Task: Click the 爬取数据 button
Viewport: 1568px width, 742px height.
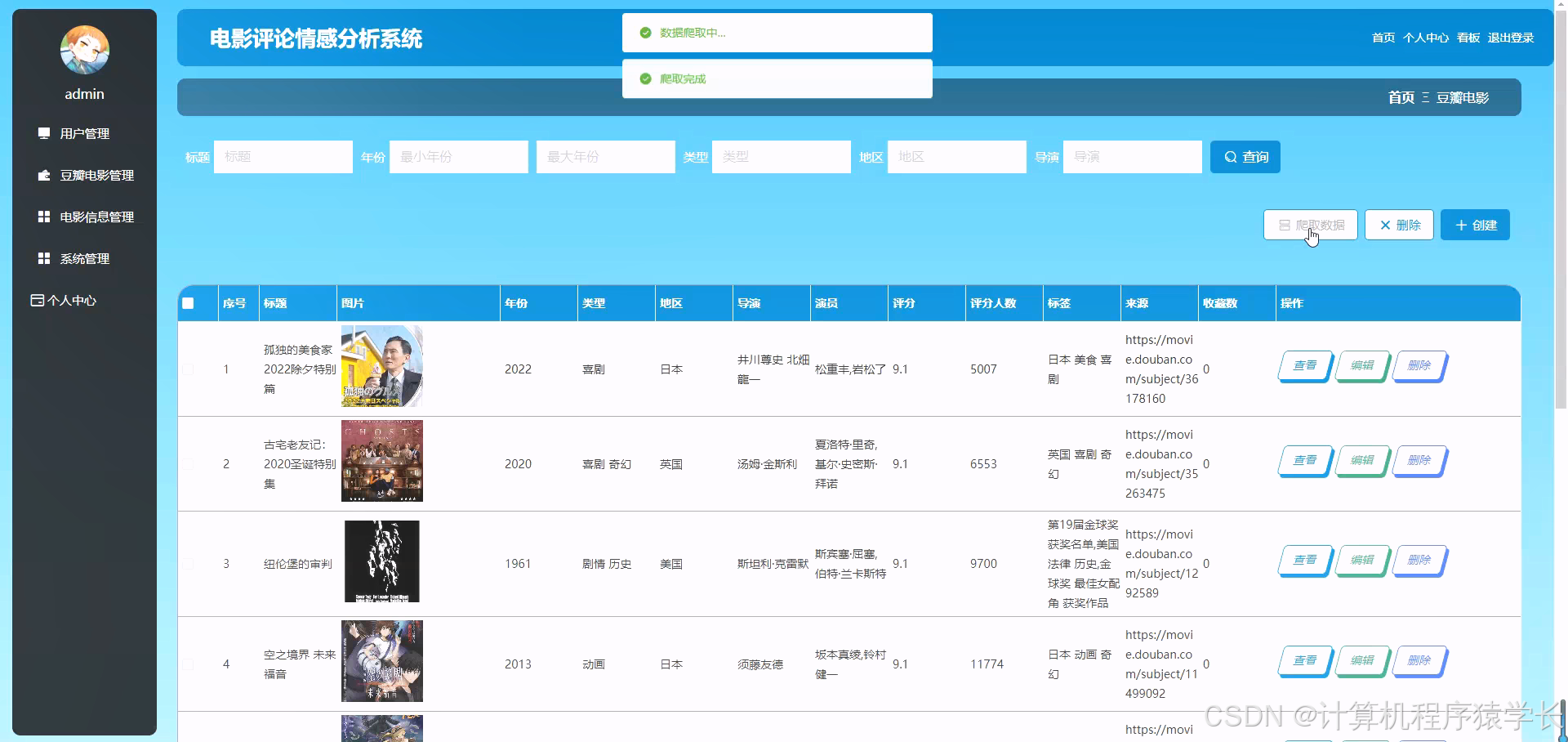Action: tap(1311, 225)
